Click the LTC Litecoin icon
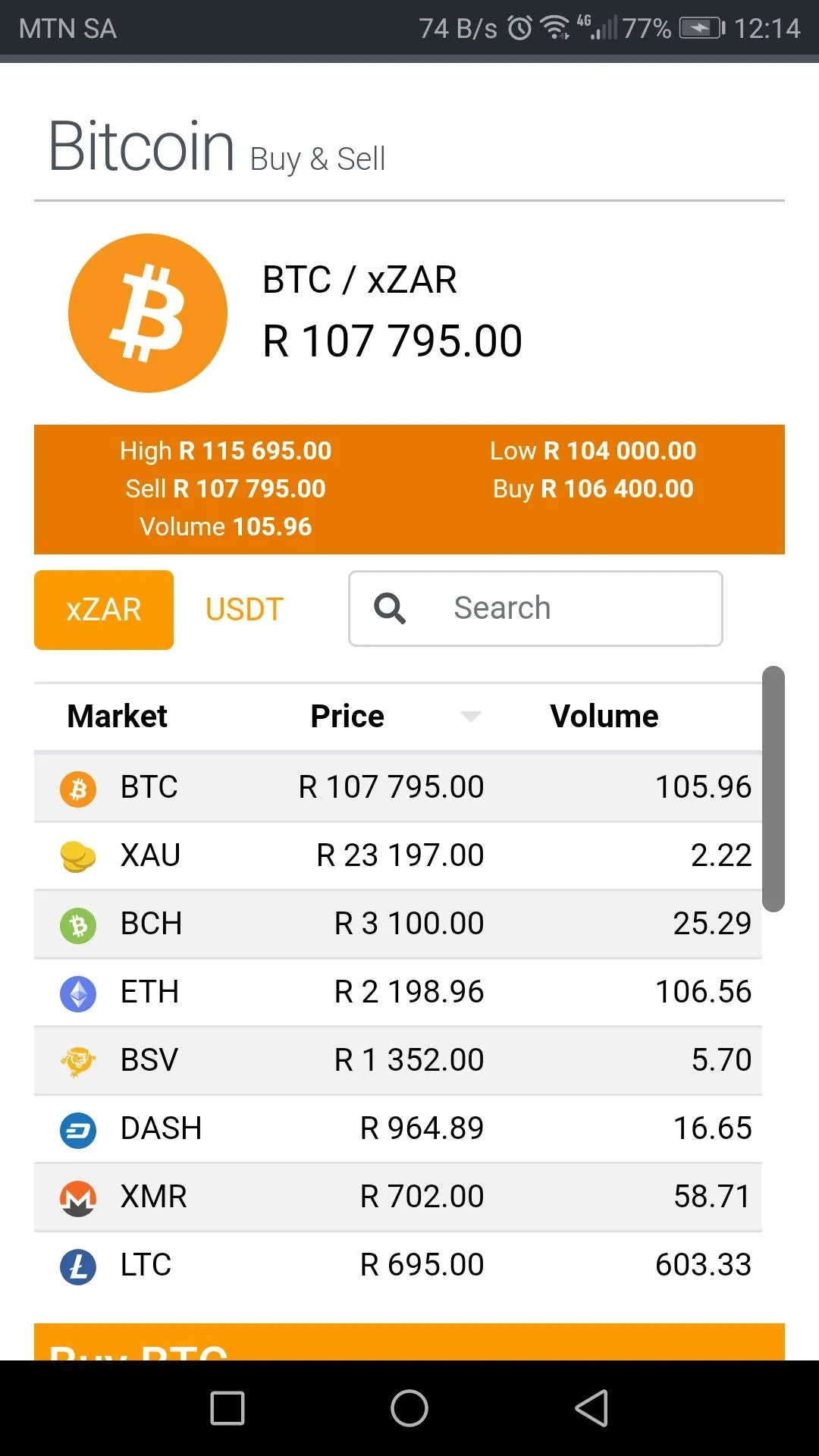819x1456 pixels. tap(78, 1266)
